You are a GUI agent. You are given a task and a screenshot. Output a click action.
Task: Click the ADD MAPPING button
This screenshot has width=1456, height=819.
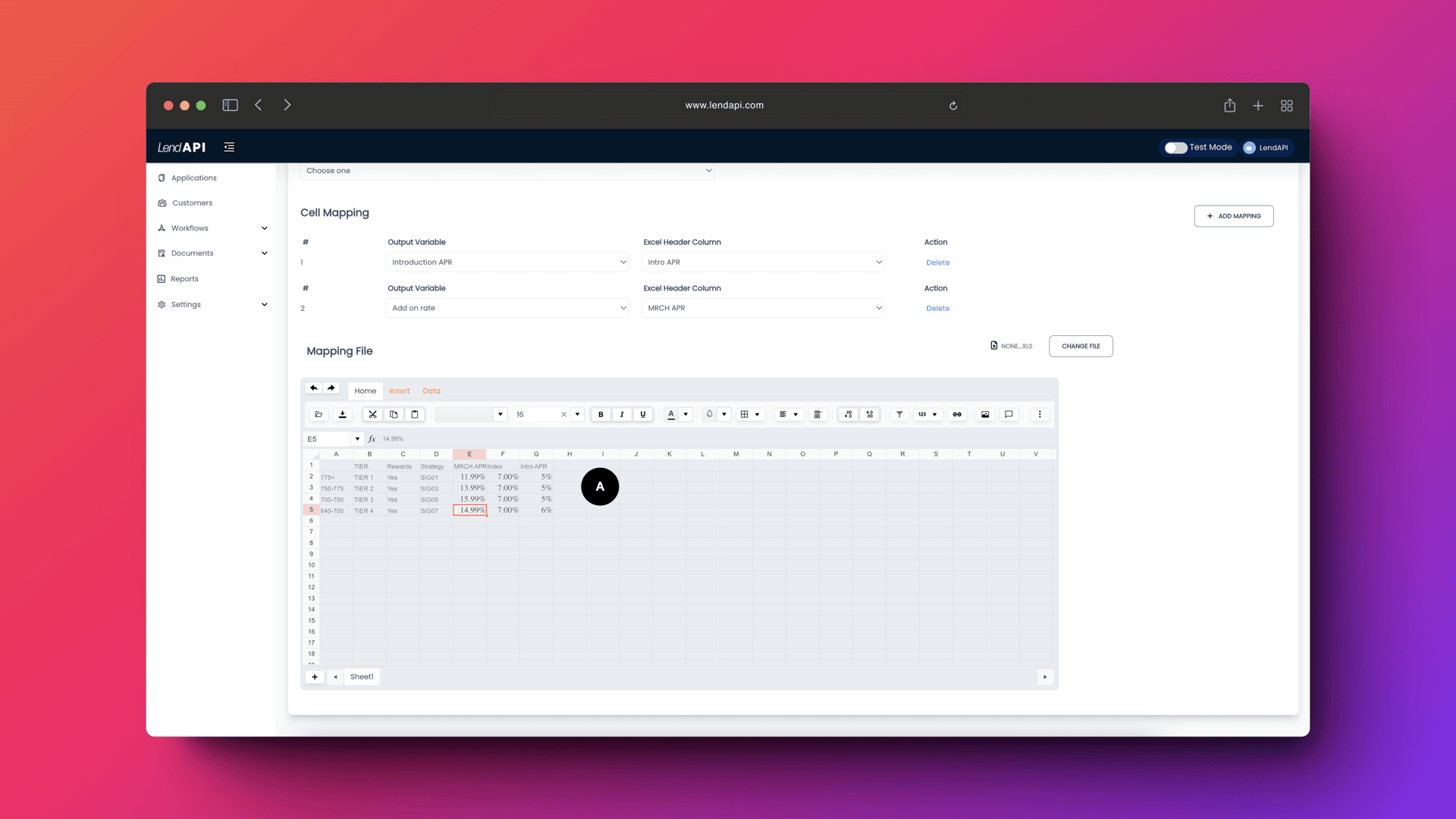click(1233, 215)
